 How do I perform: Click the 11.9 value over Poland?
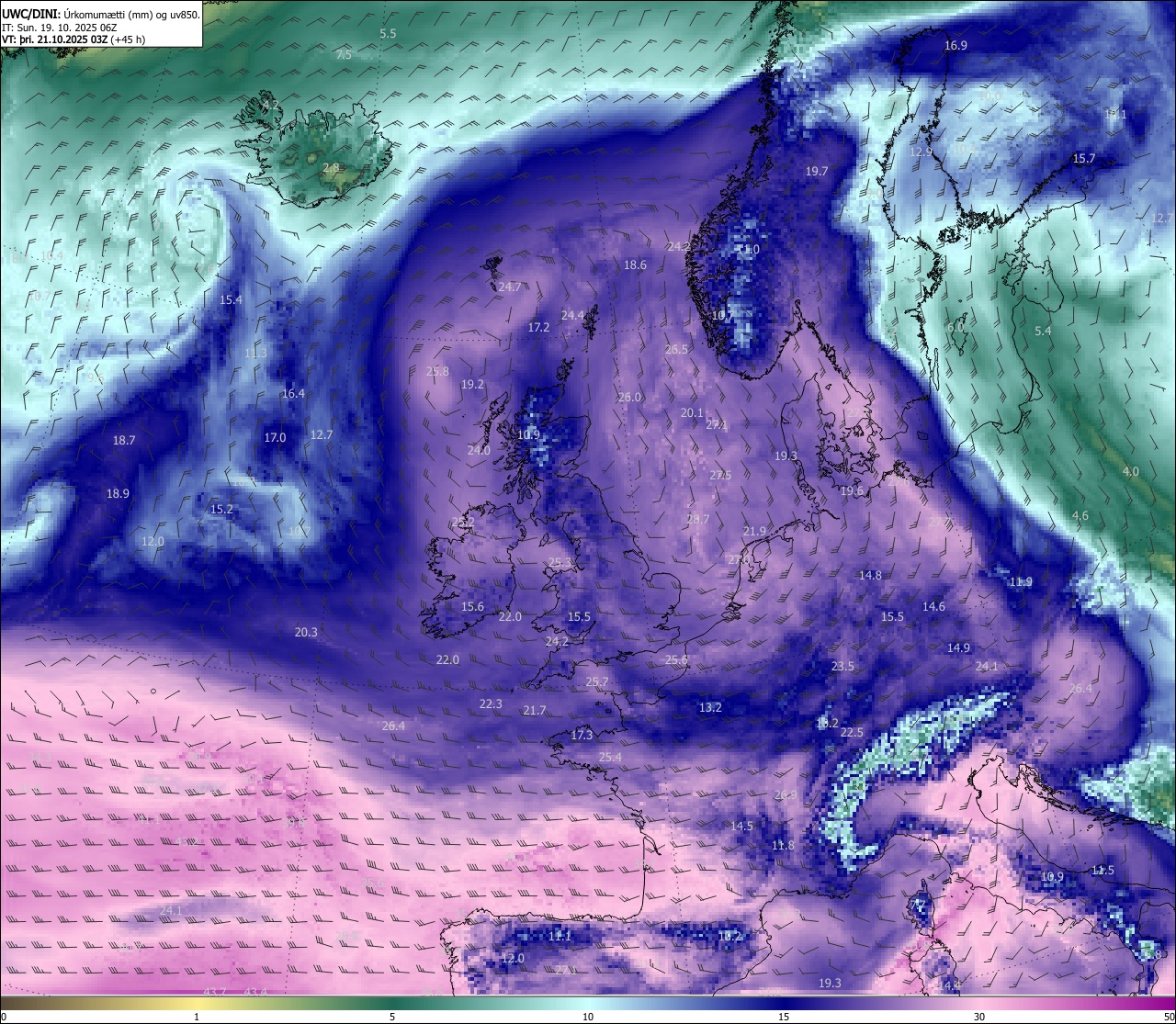(1021, 581)
